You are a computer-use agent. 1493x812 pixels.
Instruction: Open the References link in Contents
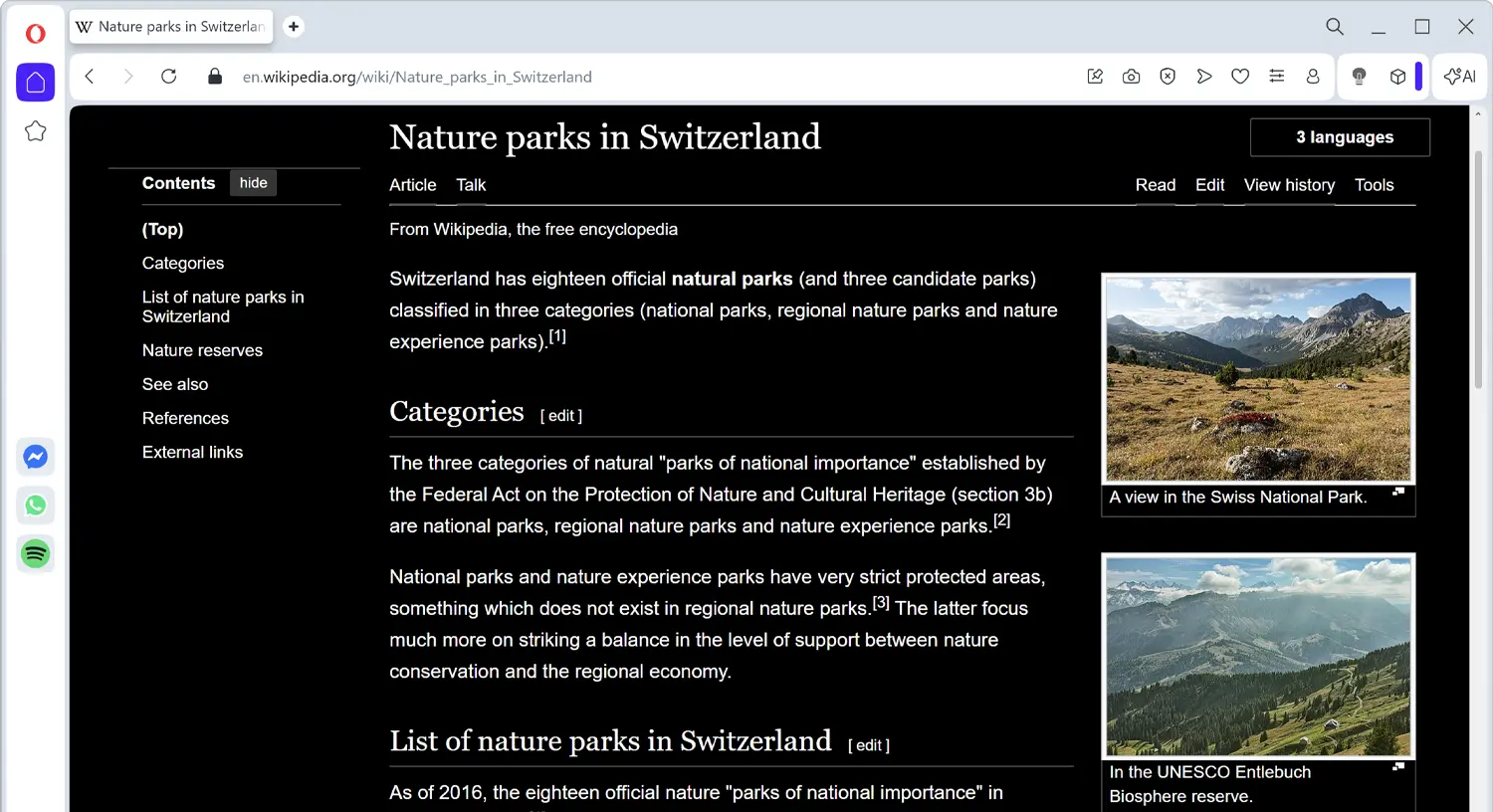[x=185, y=418]
